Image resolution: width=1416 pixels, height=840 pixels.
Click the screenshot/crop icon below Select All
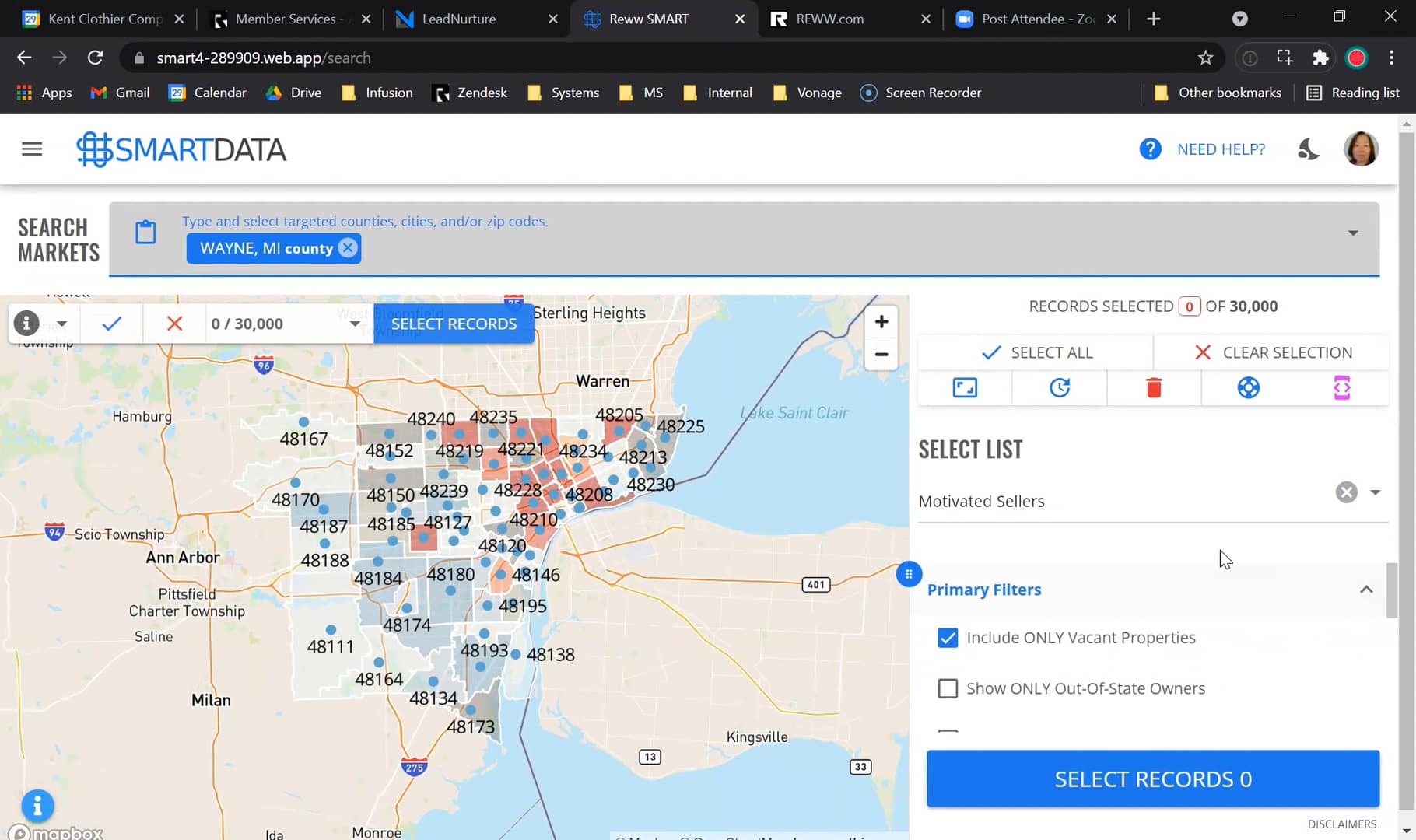click(964, 387)
